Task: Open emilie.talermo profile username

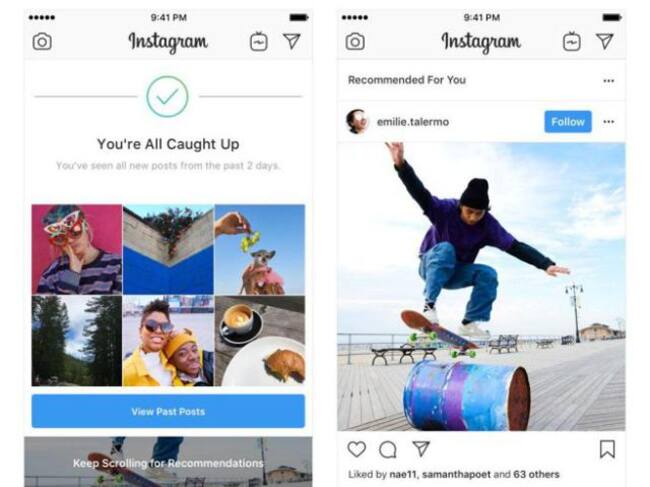Action: click(413, 122)
